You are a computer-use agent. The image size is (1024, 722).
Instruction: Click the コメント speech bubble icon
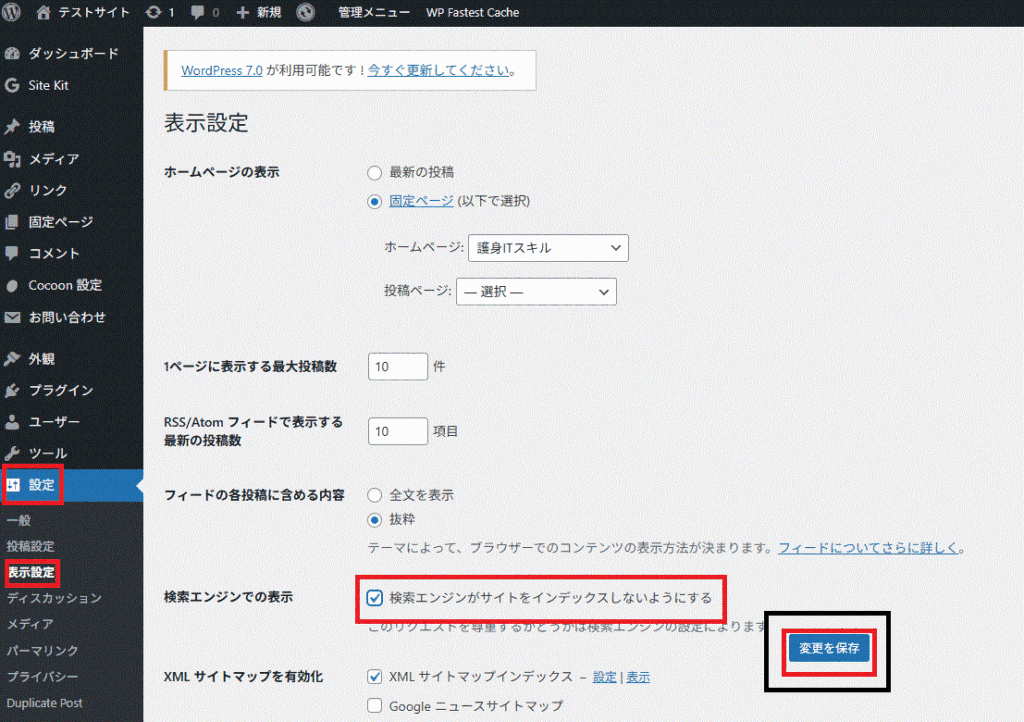[x=12, y=253]
